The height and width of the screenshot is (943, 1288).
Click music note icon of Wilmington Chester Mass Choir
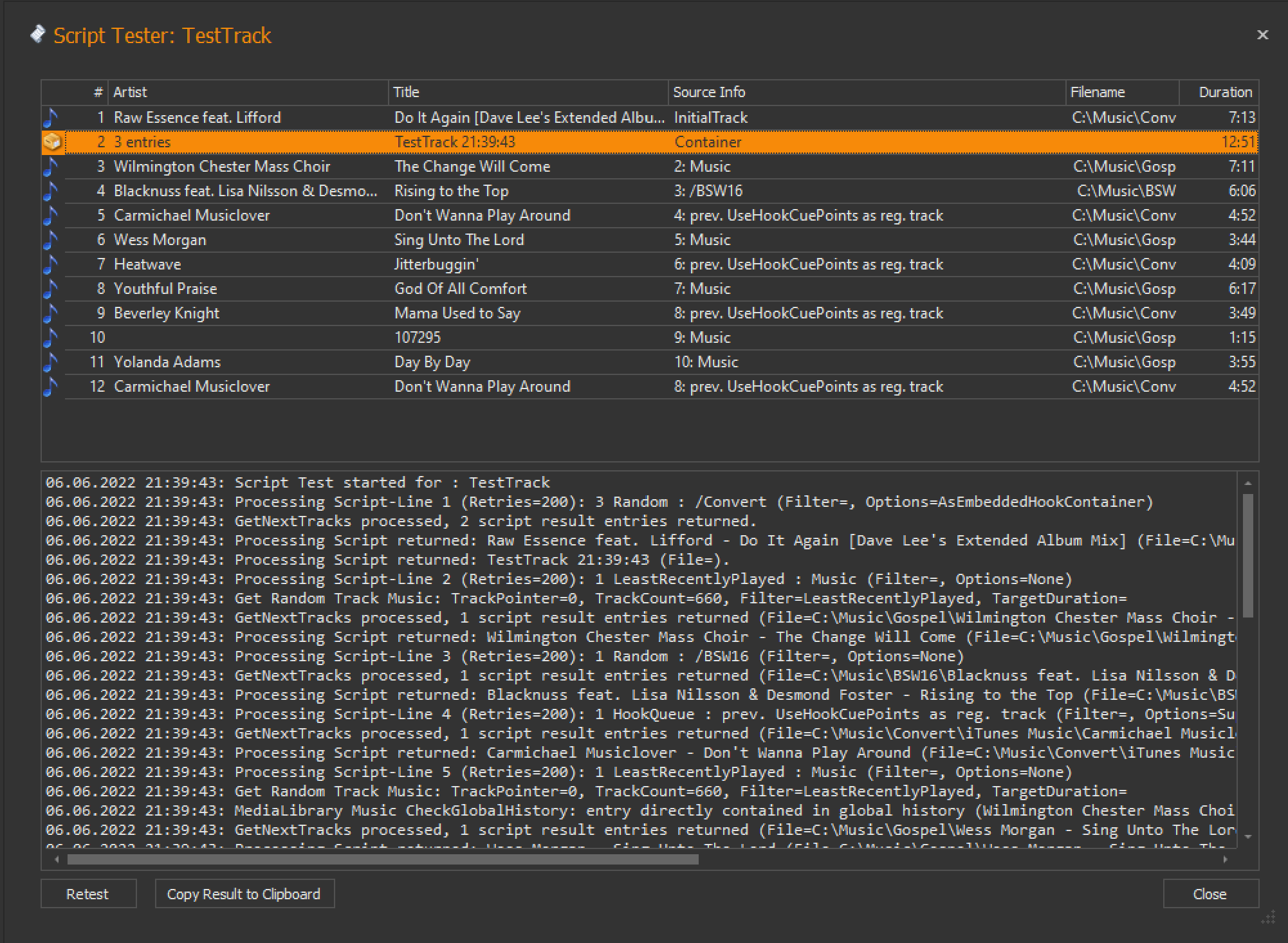tap(51, 167)
